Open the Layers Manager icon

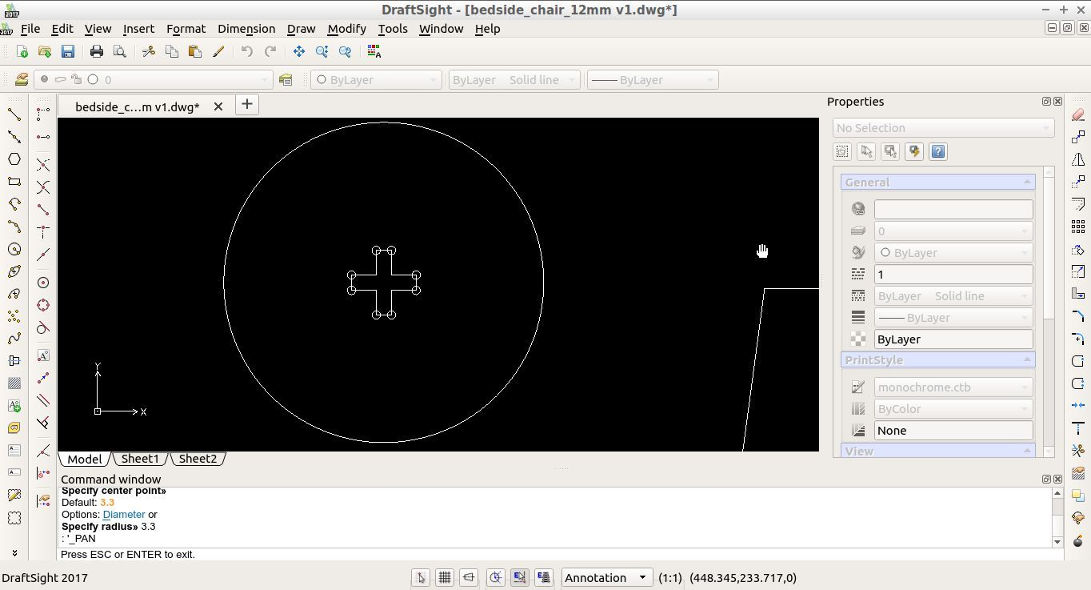tap(22, 79)
